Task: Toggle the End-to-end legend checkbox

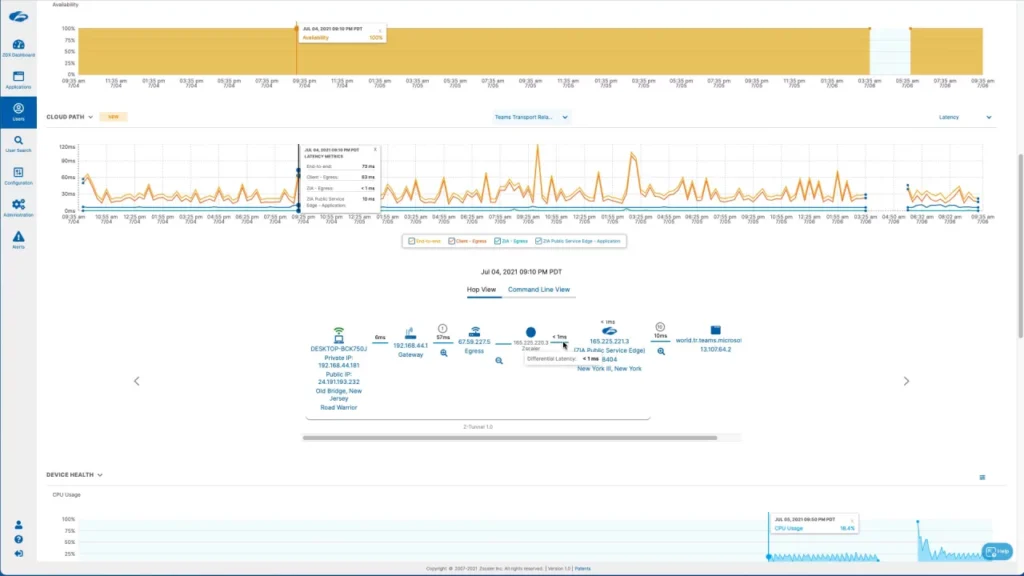Action: coord(411,241)
